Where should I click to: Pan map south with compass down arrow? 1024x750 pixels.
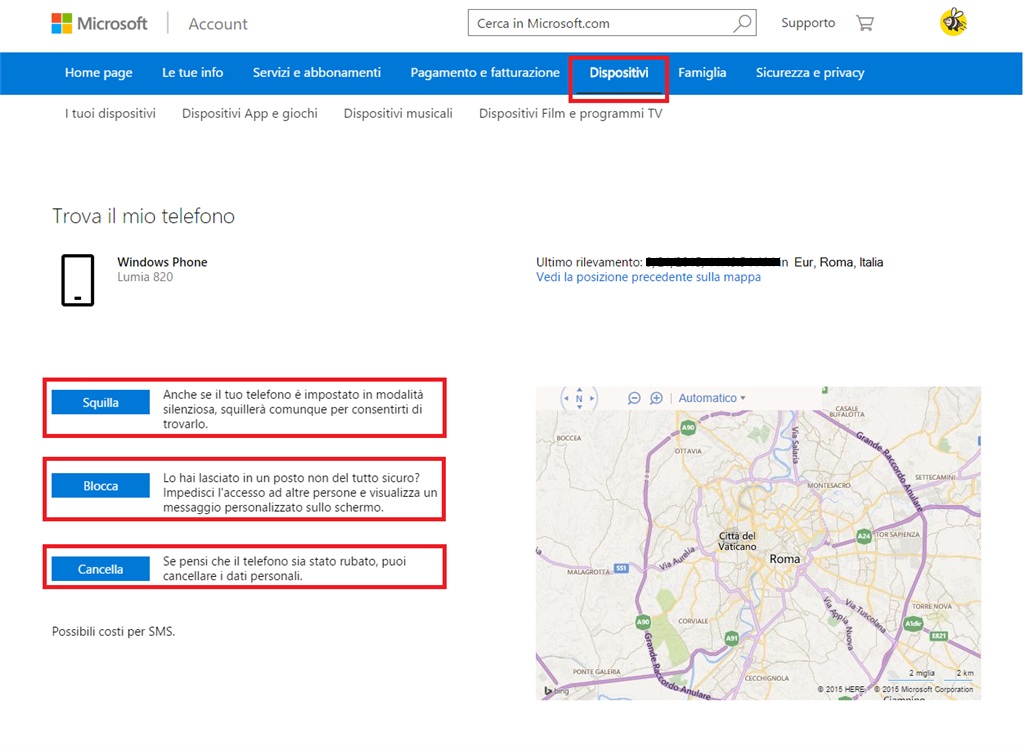tap(579, 406)
